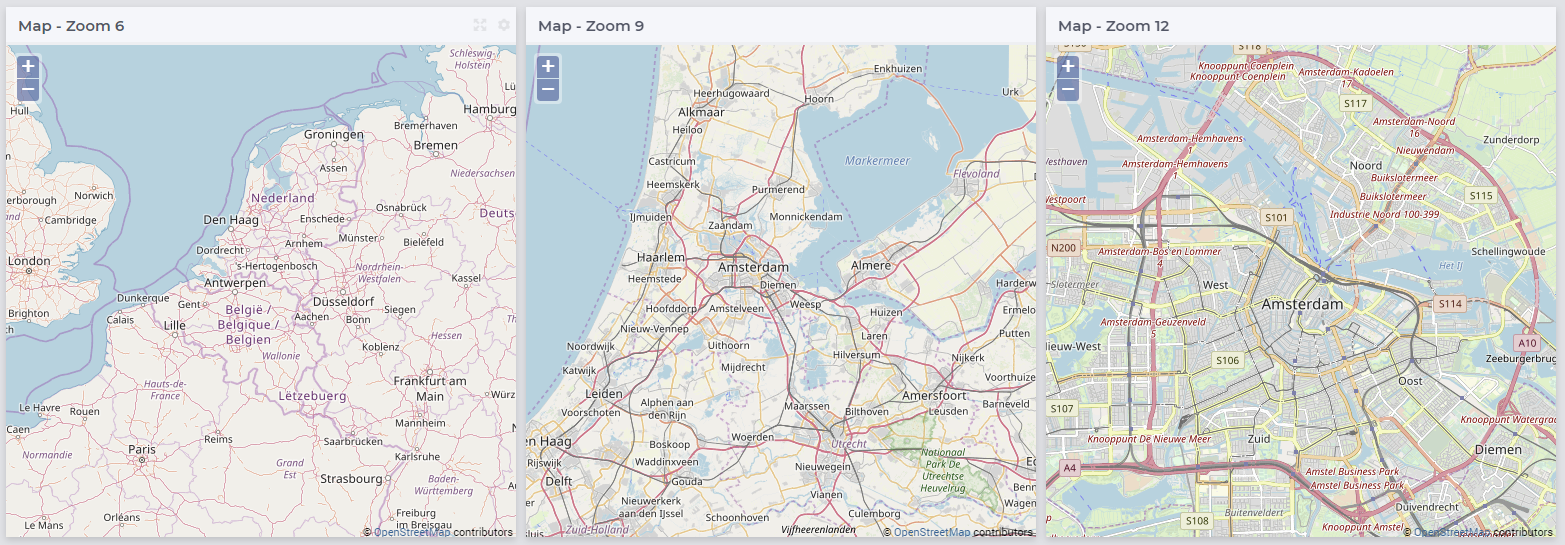Screen dimensions: 1565x545
Task: Click the N200 road shield
Action: click(1064, 248)
